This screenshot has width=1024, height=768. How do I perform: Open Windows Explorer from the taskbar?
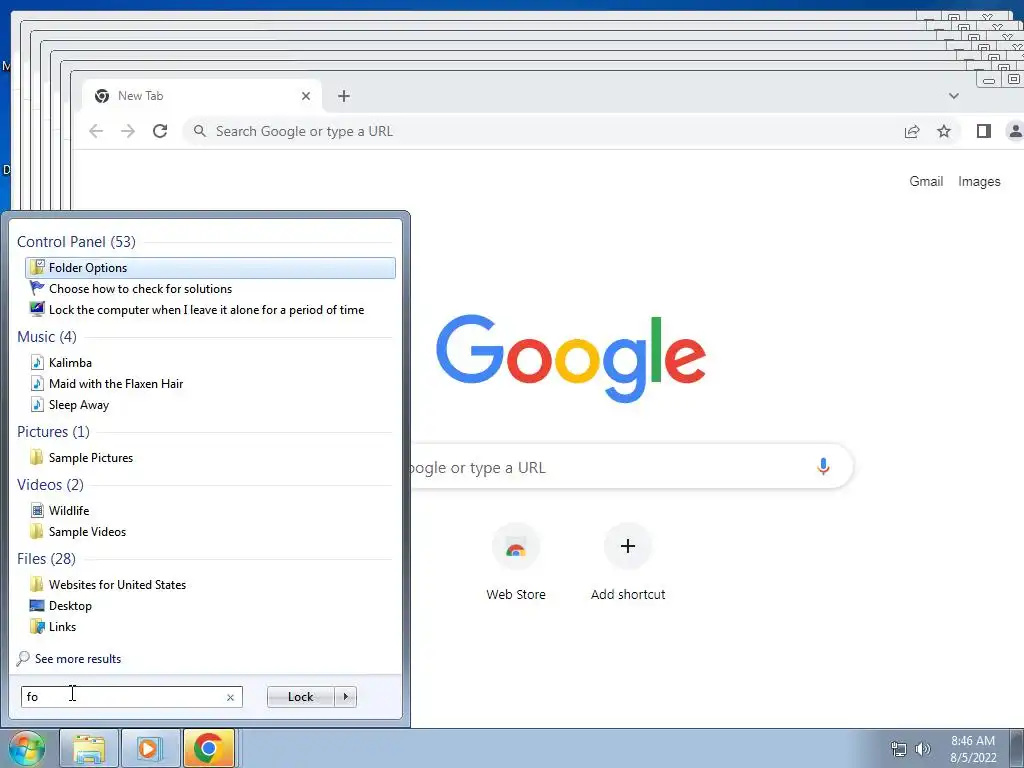[89, 748]
